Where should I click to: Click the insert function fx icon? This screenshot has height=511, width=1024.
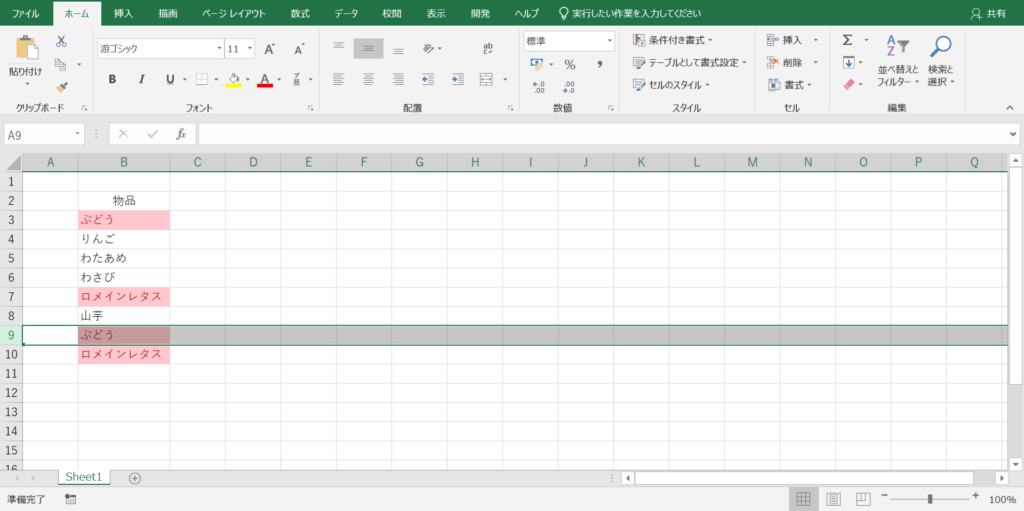181,134
